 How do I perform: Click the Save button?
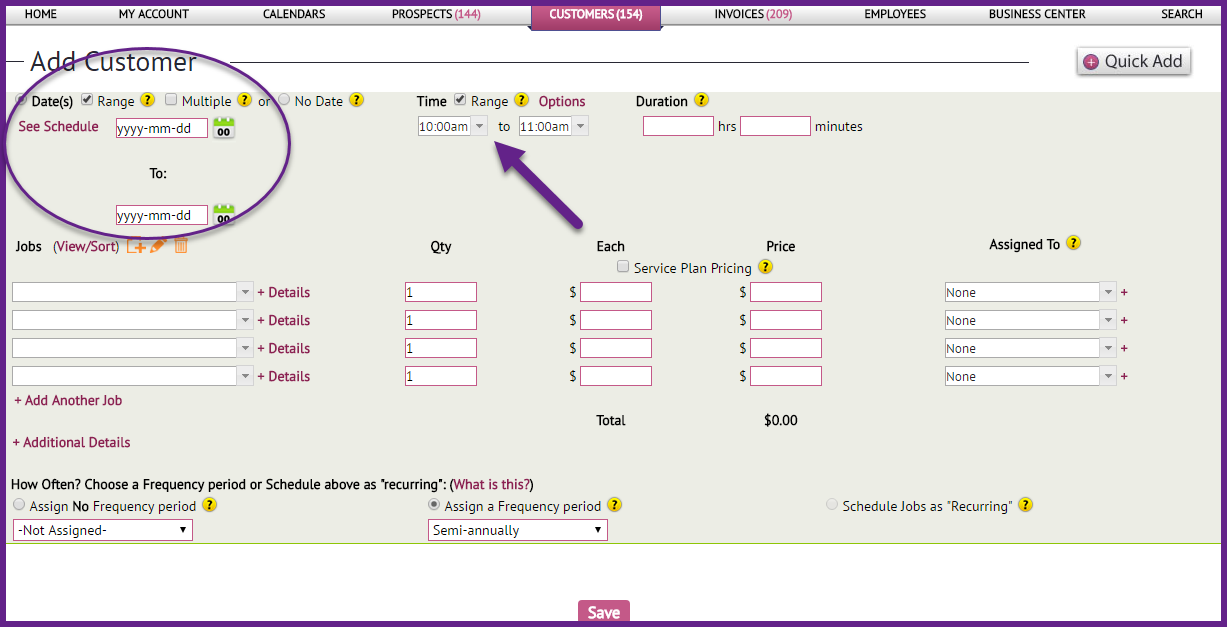(x=604, y=613)
